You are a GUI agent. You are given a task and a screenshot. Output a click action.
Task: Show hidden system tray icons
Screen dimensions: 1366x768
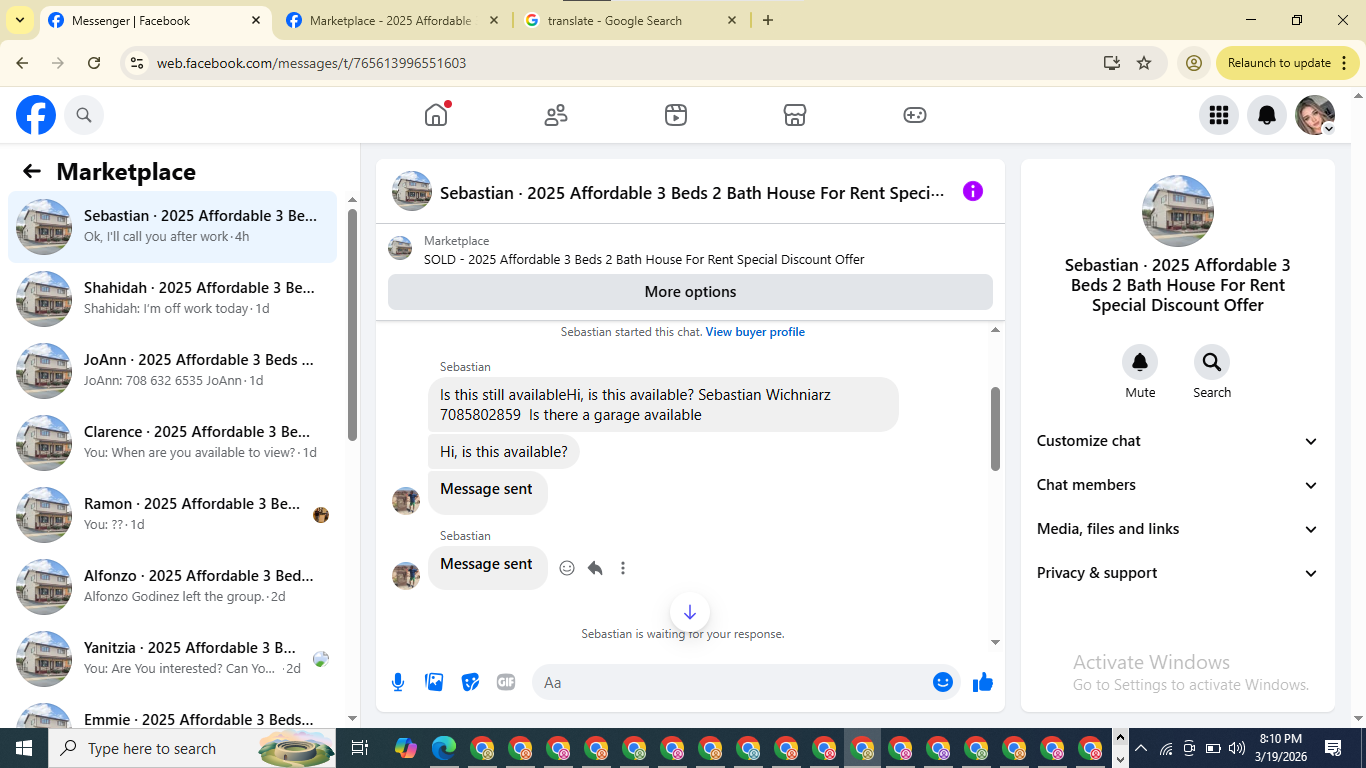click(1140, 748)
